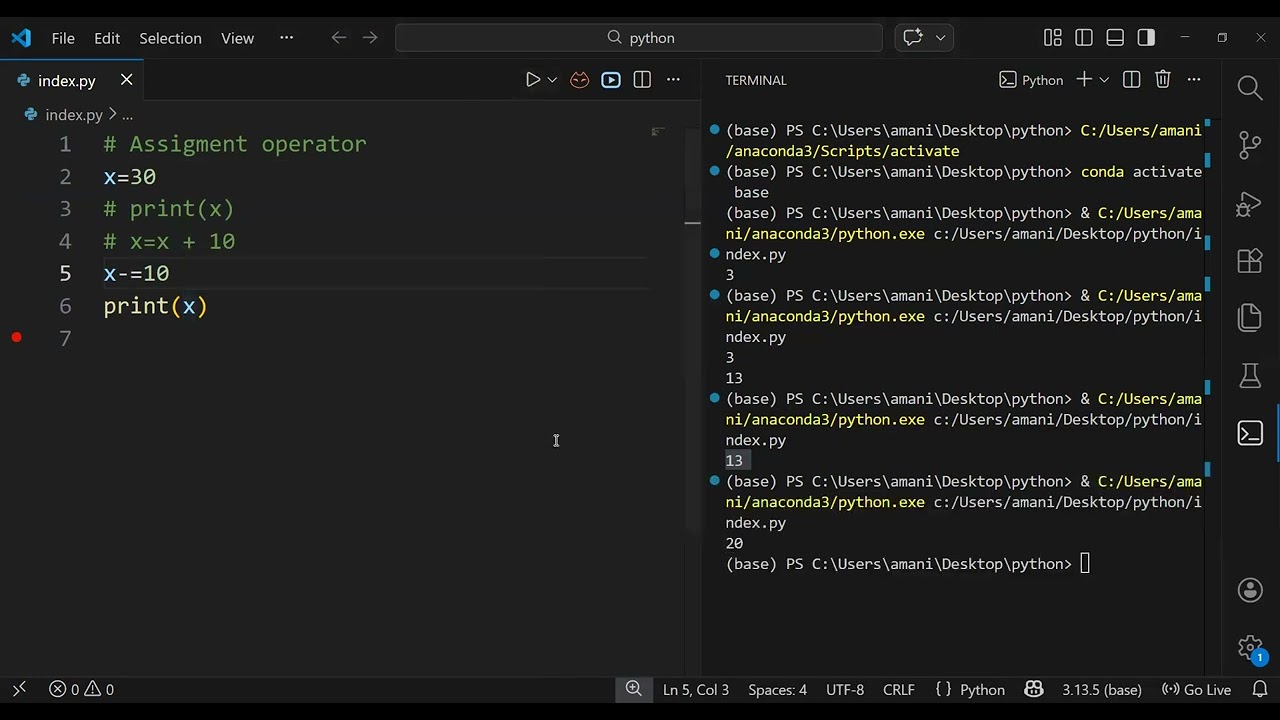Image resolution: width=1280 pixels, height=720 pixels.
Task: Customize layout icon in title bar
Action: pos(1053,37)
